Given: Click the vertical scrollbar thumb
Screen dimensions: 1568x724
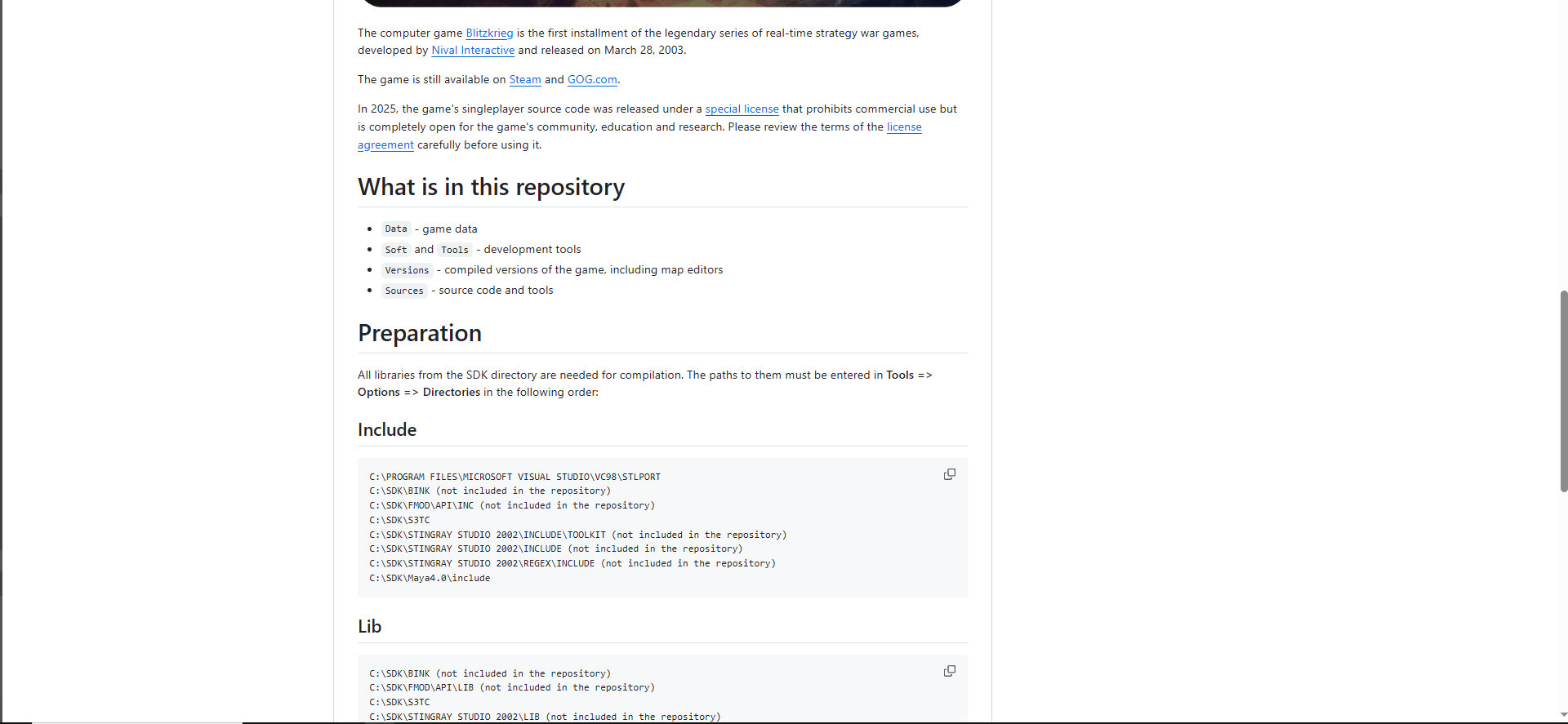Looking at the screenshot, I should (x=1563, y=390).
